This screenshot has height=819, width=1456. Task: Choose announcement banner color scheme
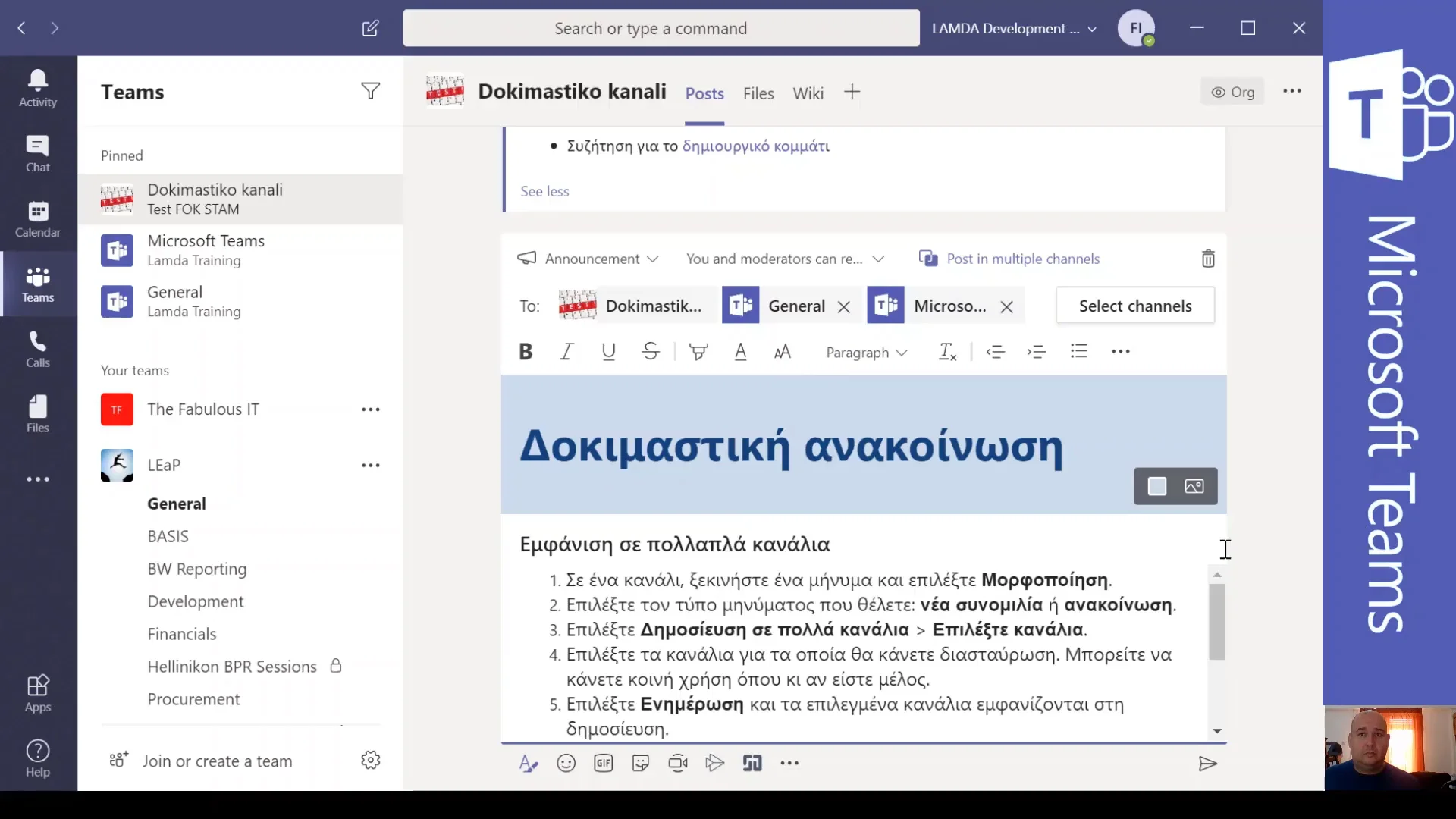(1156, 486)
